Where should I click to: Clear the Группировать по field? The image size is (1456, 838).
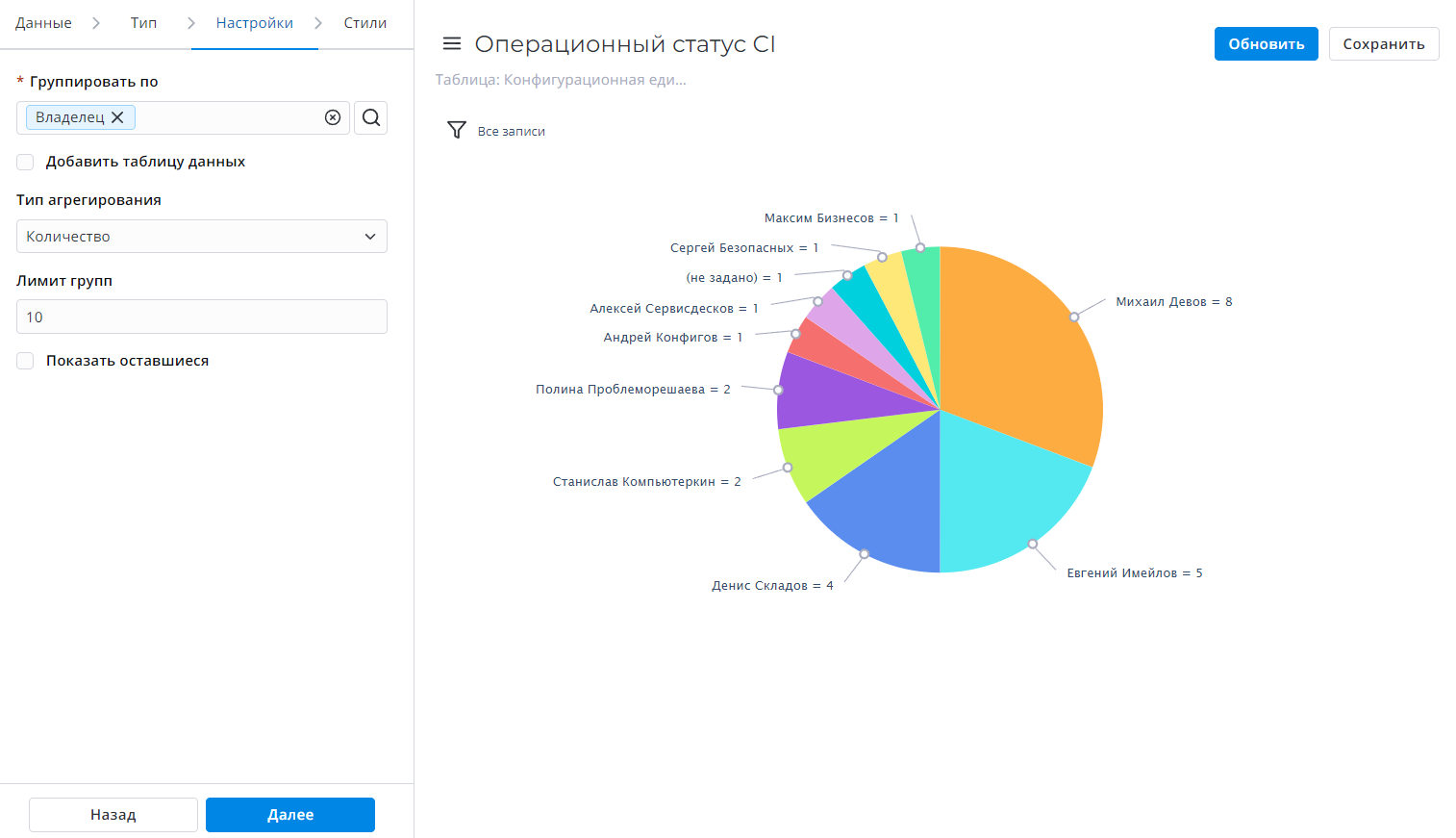[x=333, y=117]
